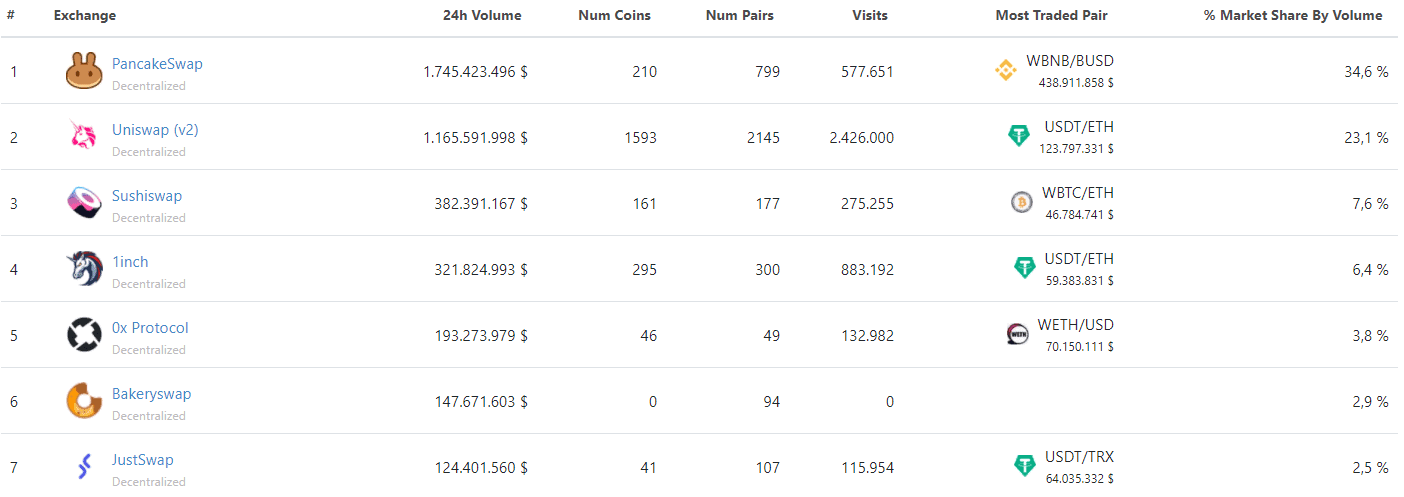Click the Bakeryswap donut logo
The height and width of the screenshot is (497, 1404).
pos(85,401)
